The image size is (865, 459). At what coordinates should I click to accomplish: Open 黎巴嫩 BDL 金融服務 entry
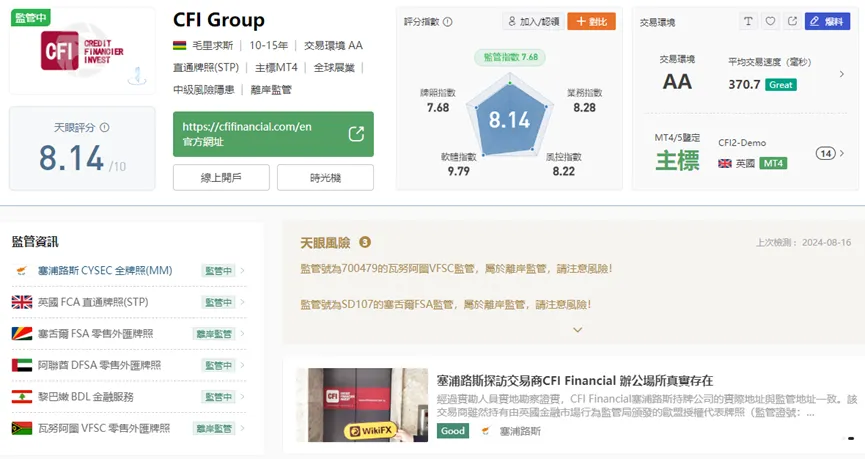tap(129, 396)
